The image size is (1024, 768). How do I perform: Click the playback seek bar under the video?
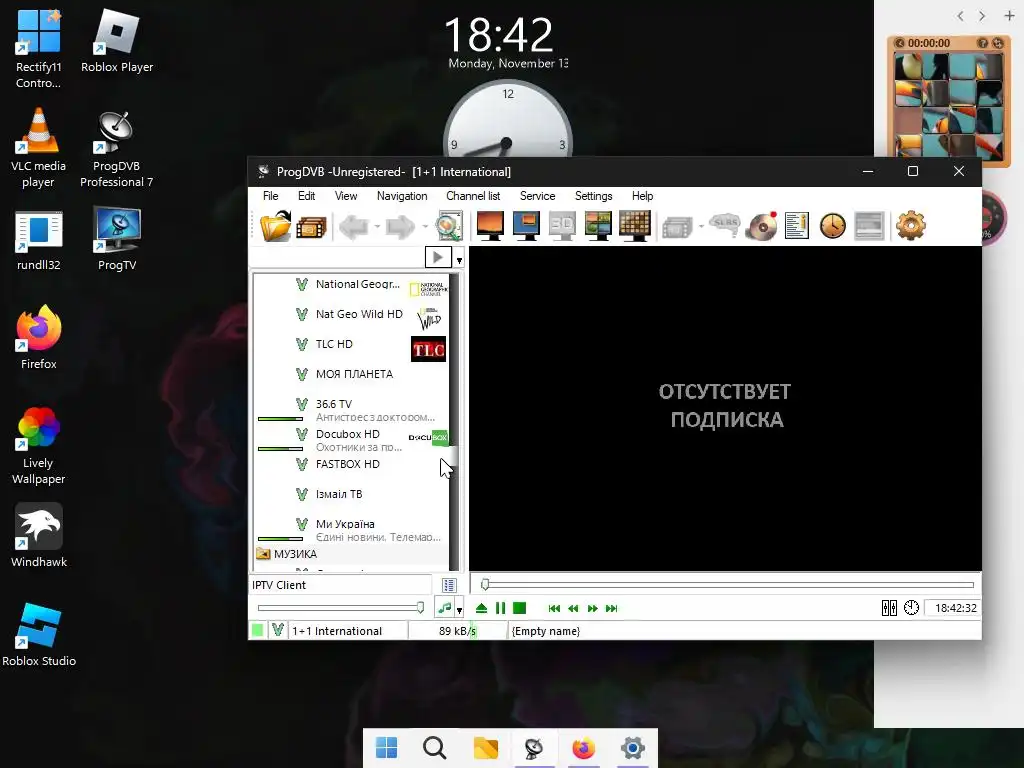click(x=727, y=584)
